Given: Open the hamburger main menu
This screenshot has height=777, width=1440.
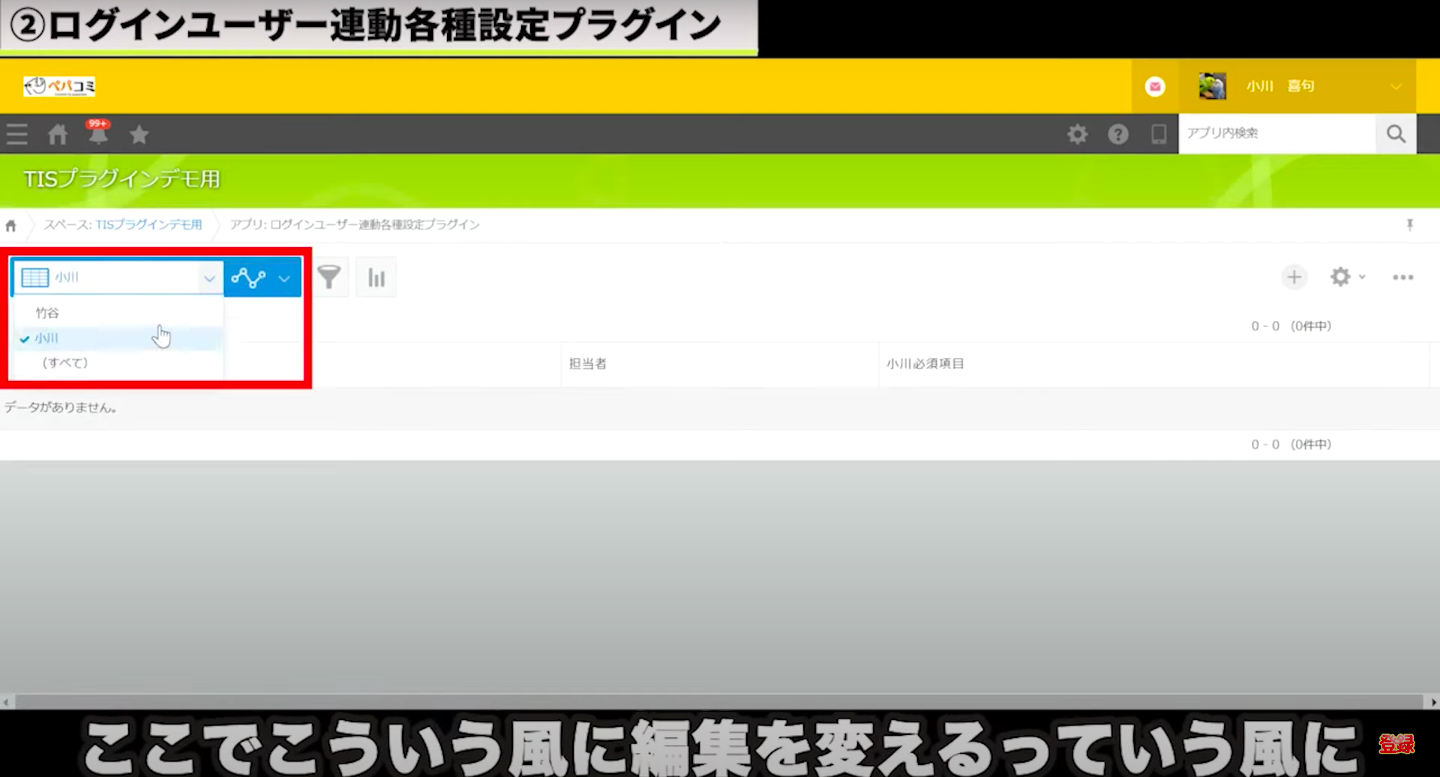Looking at the screenshot, I should coord(16,134).
